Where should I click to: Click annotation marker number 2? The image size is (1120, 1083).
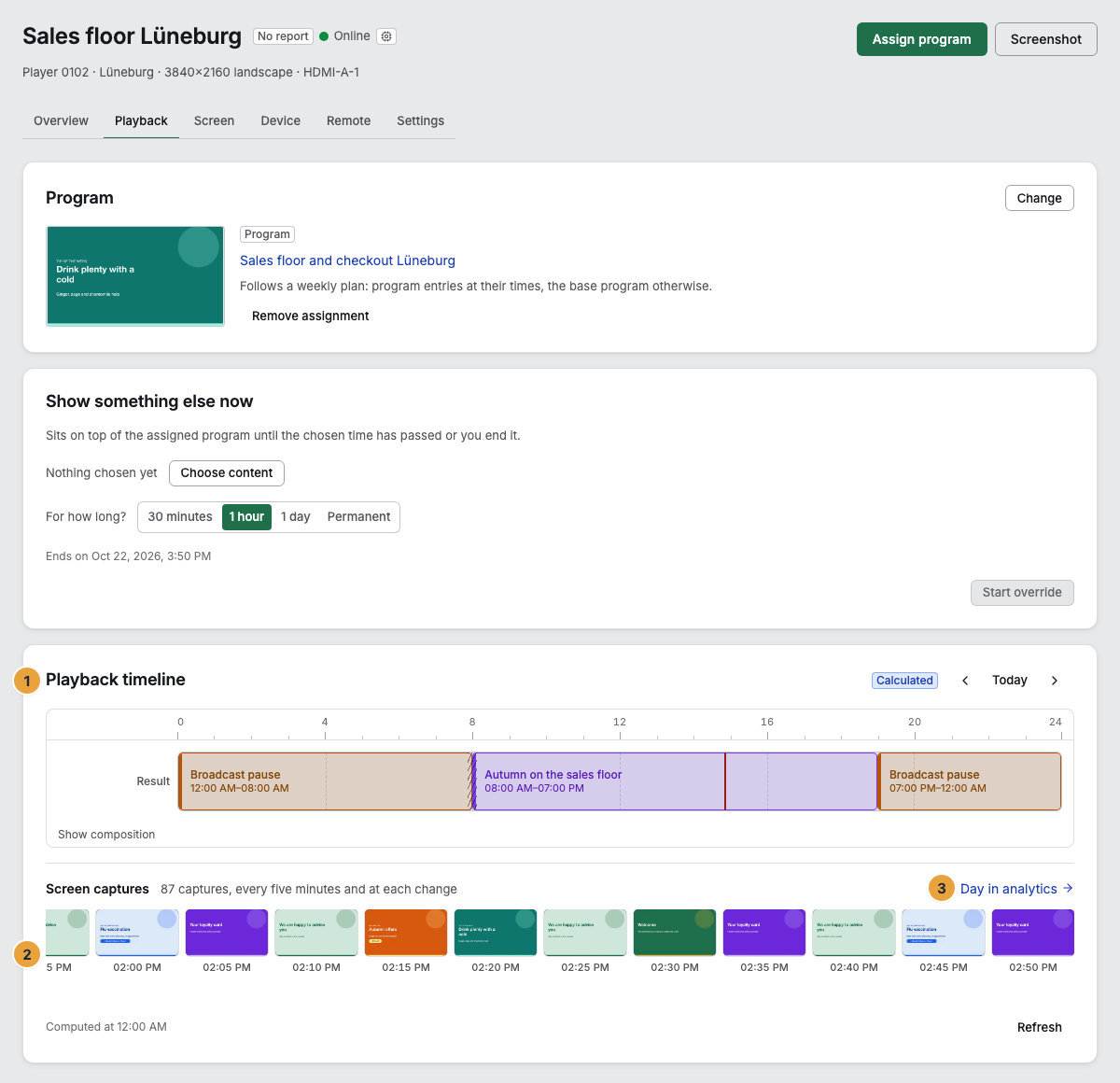point(27,954)
